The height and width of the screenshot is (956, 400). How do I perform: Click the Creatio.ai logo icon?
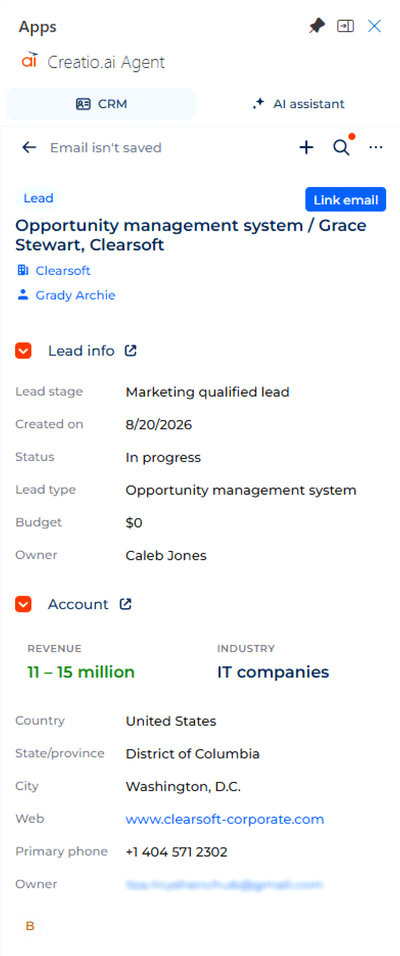click(30, 61)
